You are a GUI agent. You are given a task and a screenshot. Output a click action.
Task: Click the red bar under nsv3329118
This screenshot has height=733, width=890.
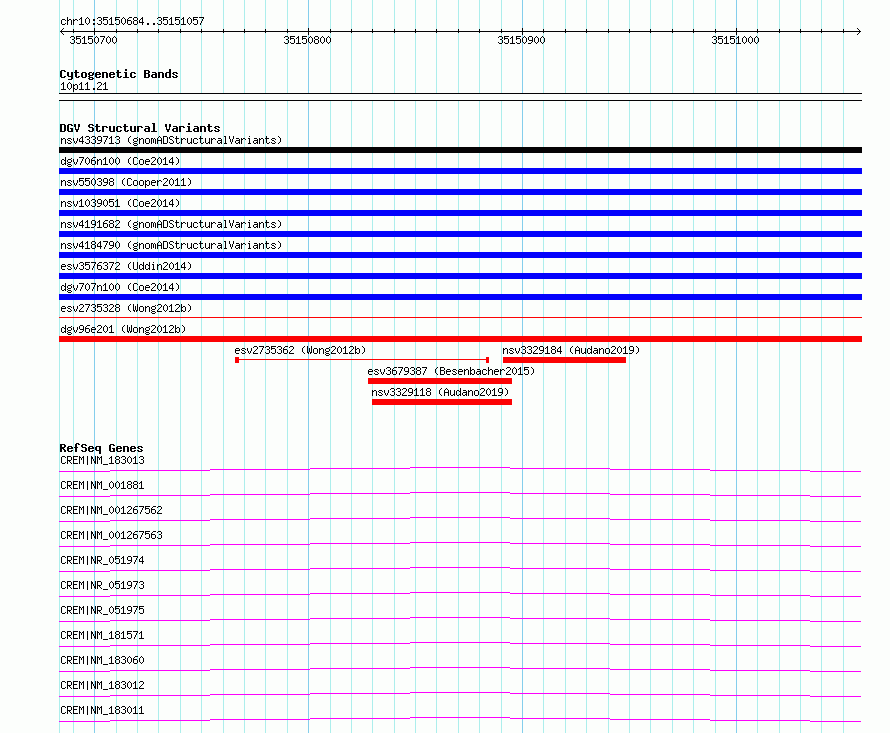click(x=442, y=402)
